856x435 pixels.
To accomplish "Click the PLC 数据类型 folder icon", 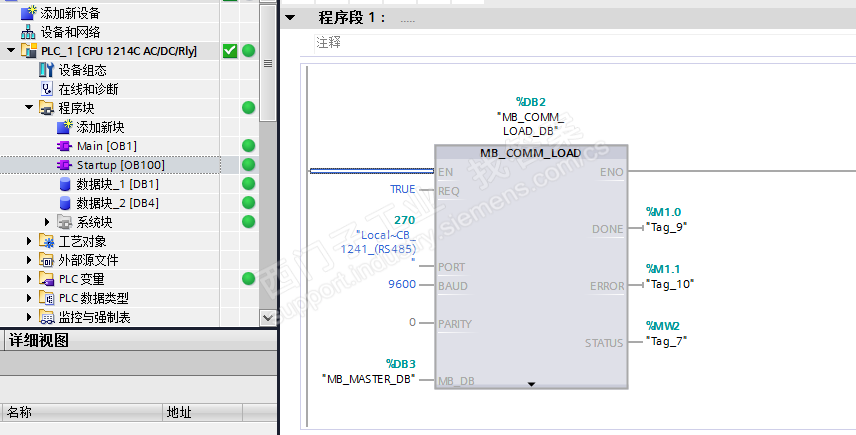I will pyautogui.click(x=46, y=298).
